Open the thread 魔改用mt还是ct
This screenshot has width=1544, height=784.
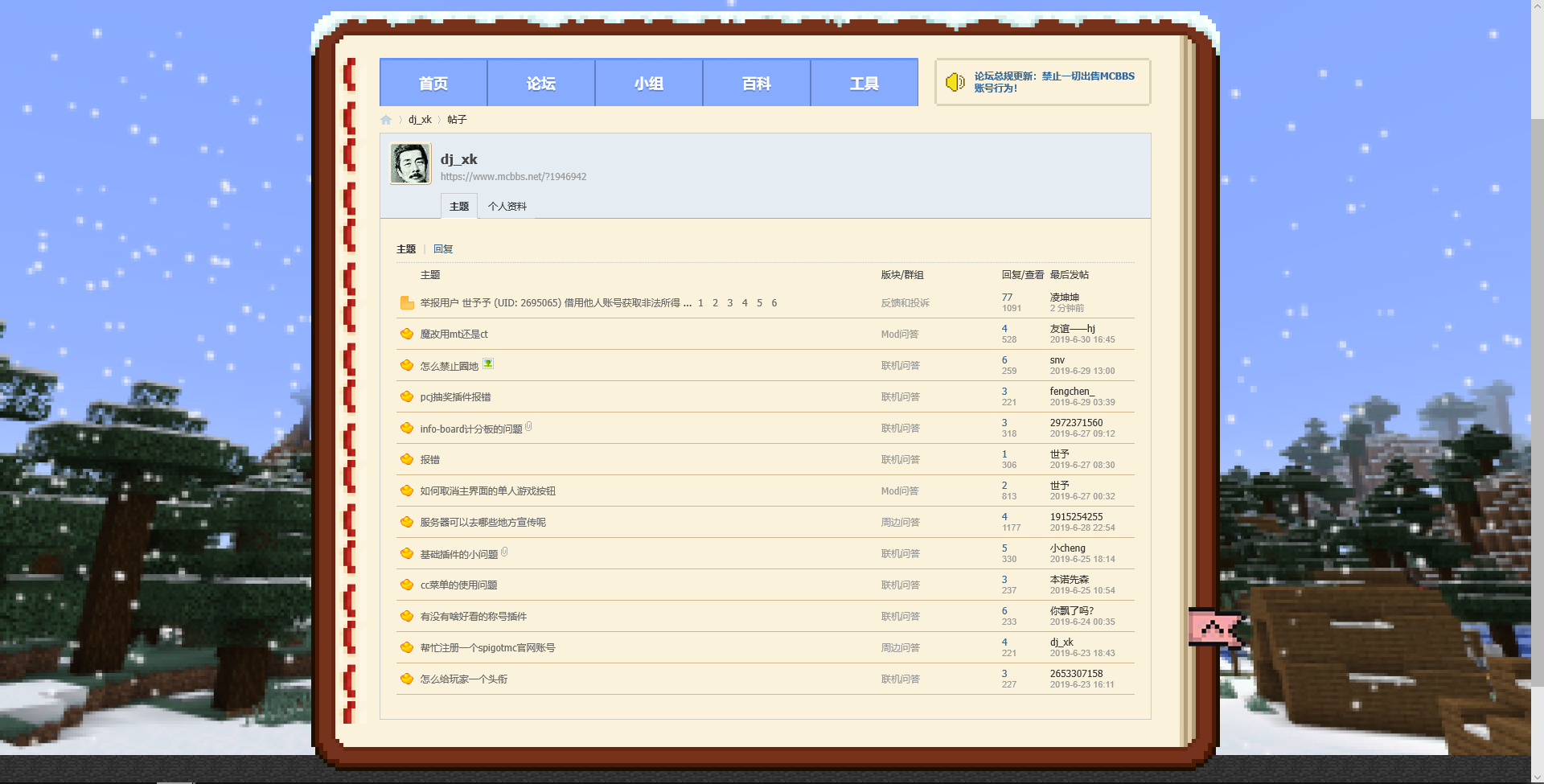click(454, 335)
